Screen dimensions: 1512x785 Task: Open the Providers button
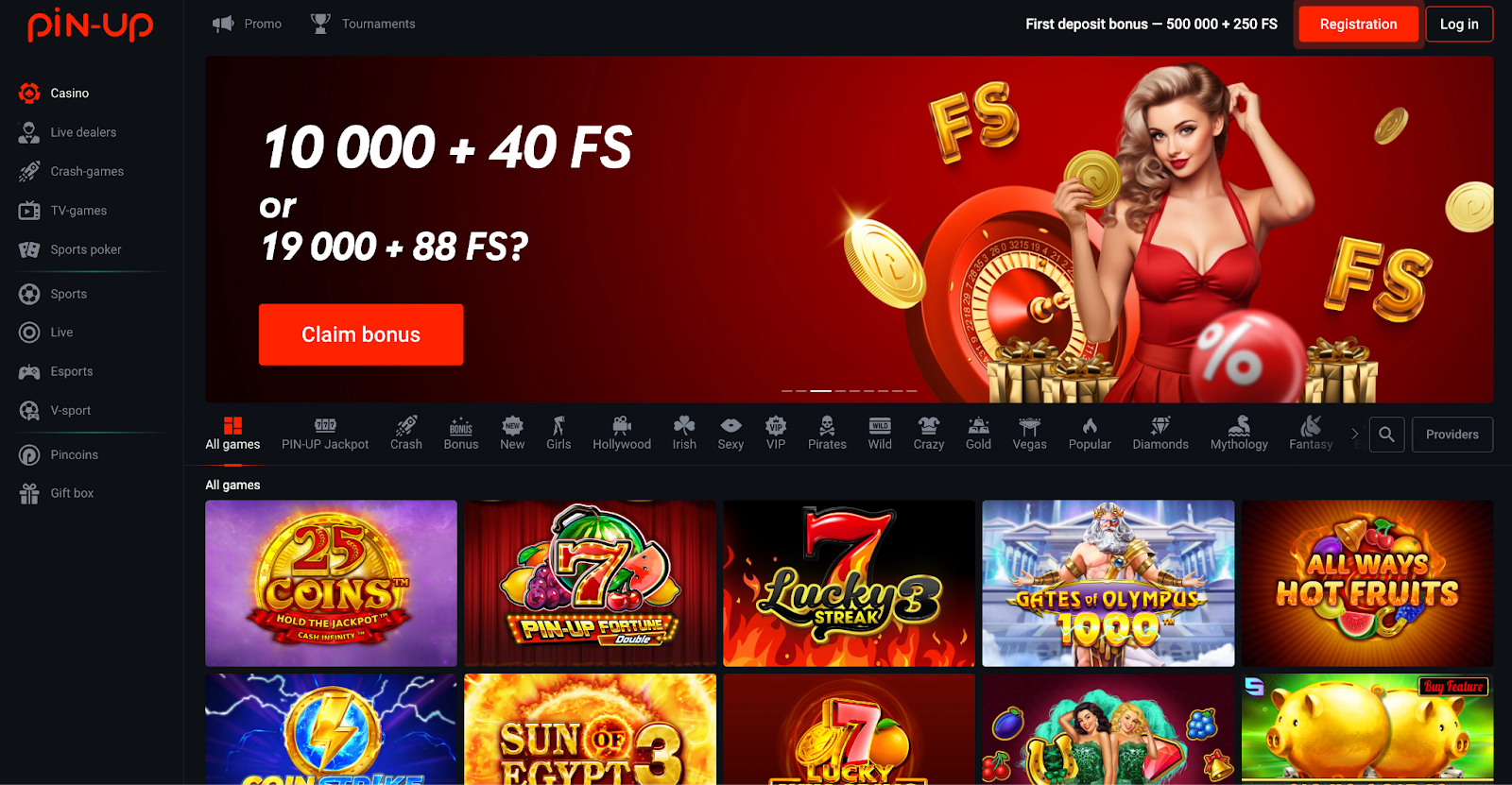(1452, 435)
